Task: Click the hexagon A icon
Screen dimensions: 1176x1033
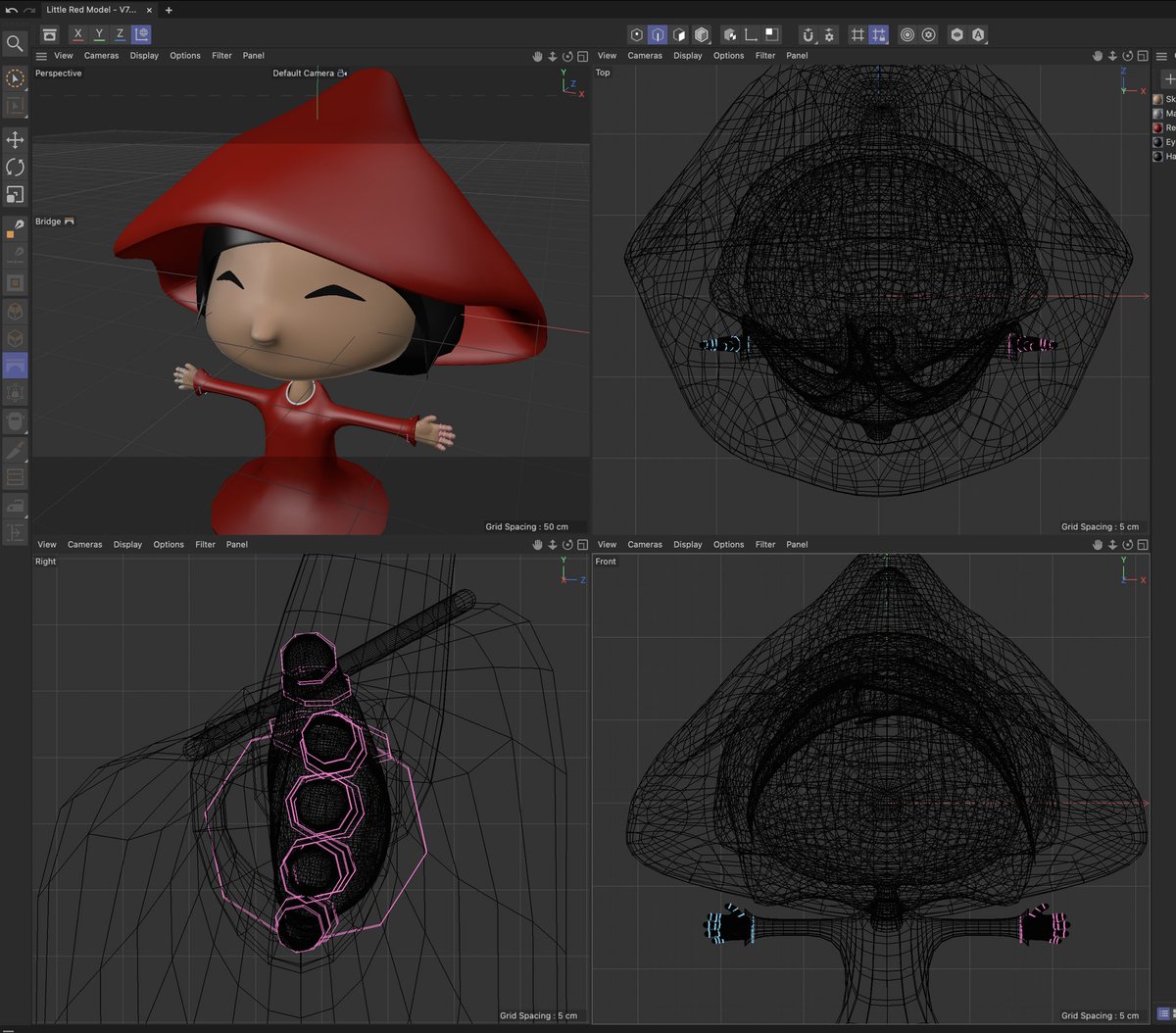Action: point(979,34)
